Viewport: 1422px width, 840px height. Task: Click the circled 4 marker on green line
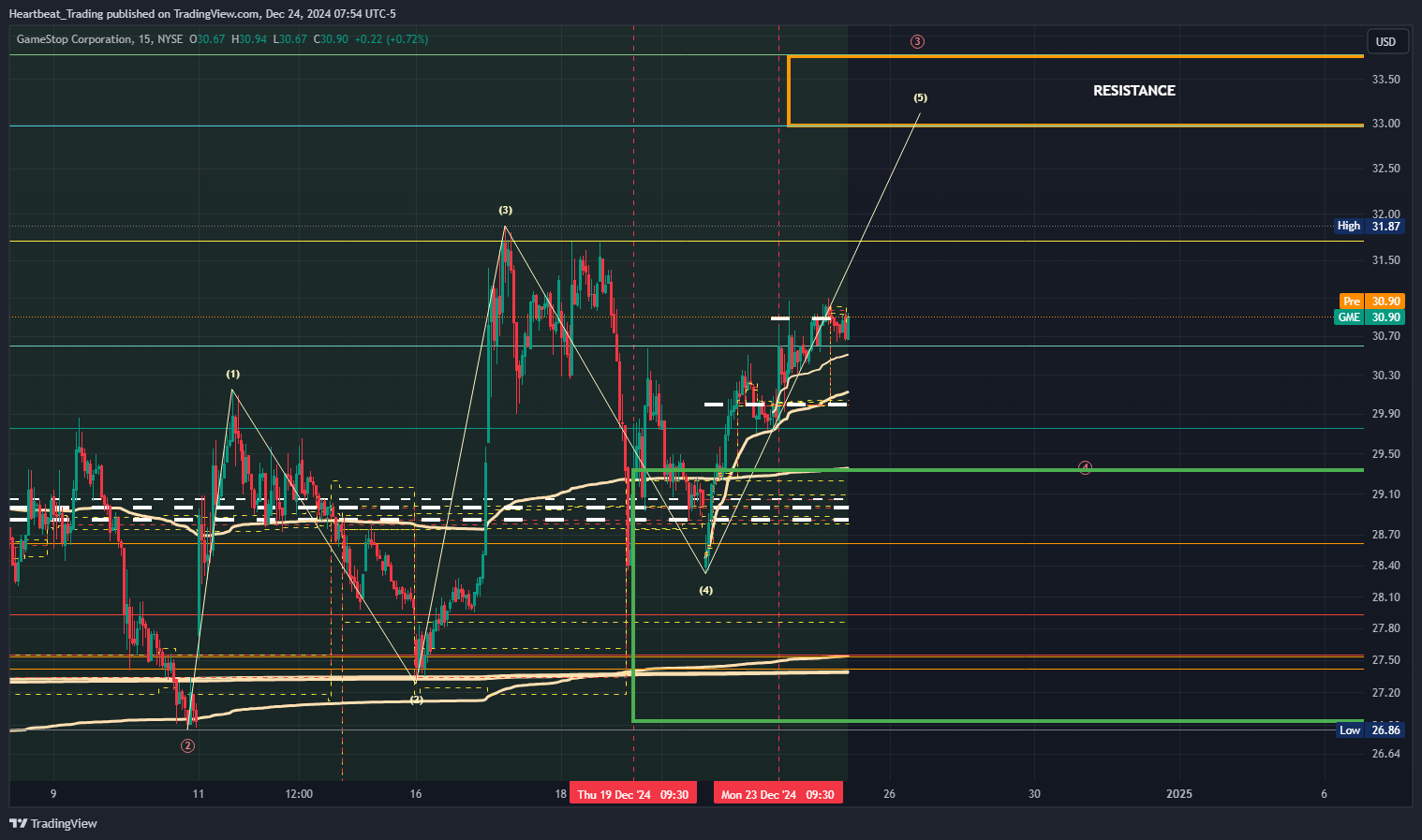point(1085,467)
